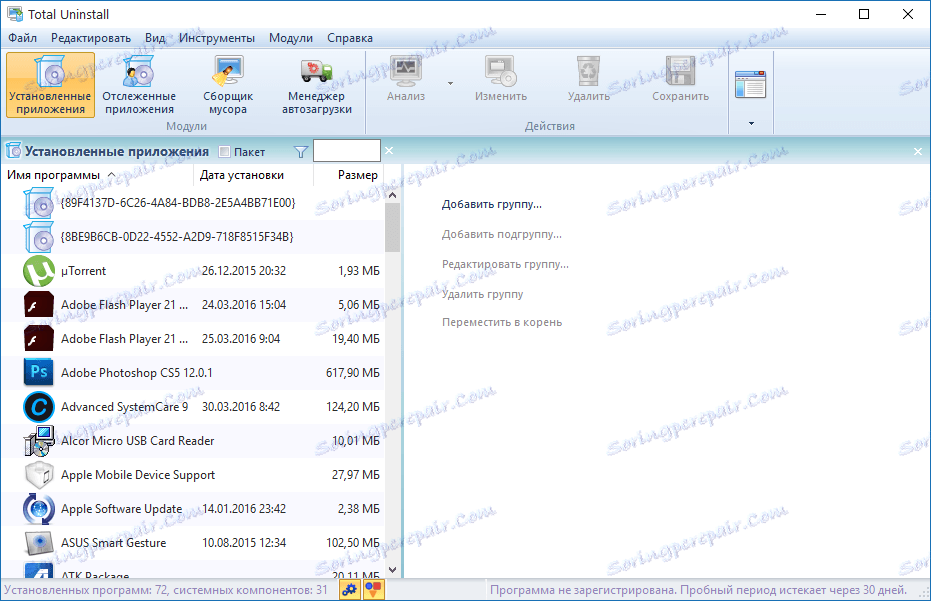Click the Анализ action icon
Screen dimensions: 931x601
[x=406, y=71]
